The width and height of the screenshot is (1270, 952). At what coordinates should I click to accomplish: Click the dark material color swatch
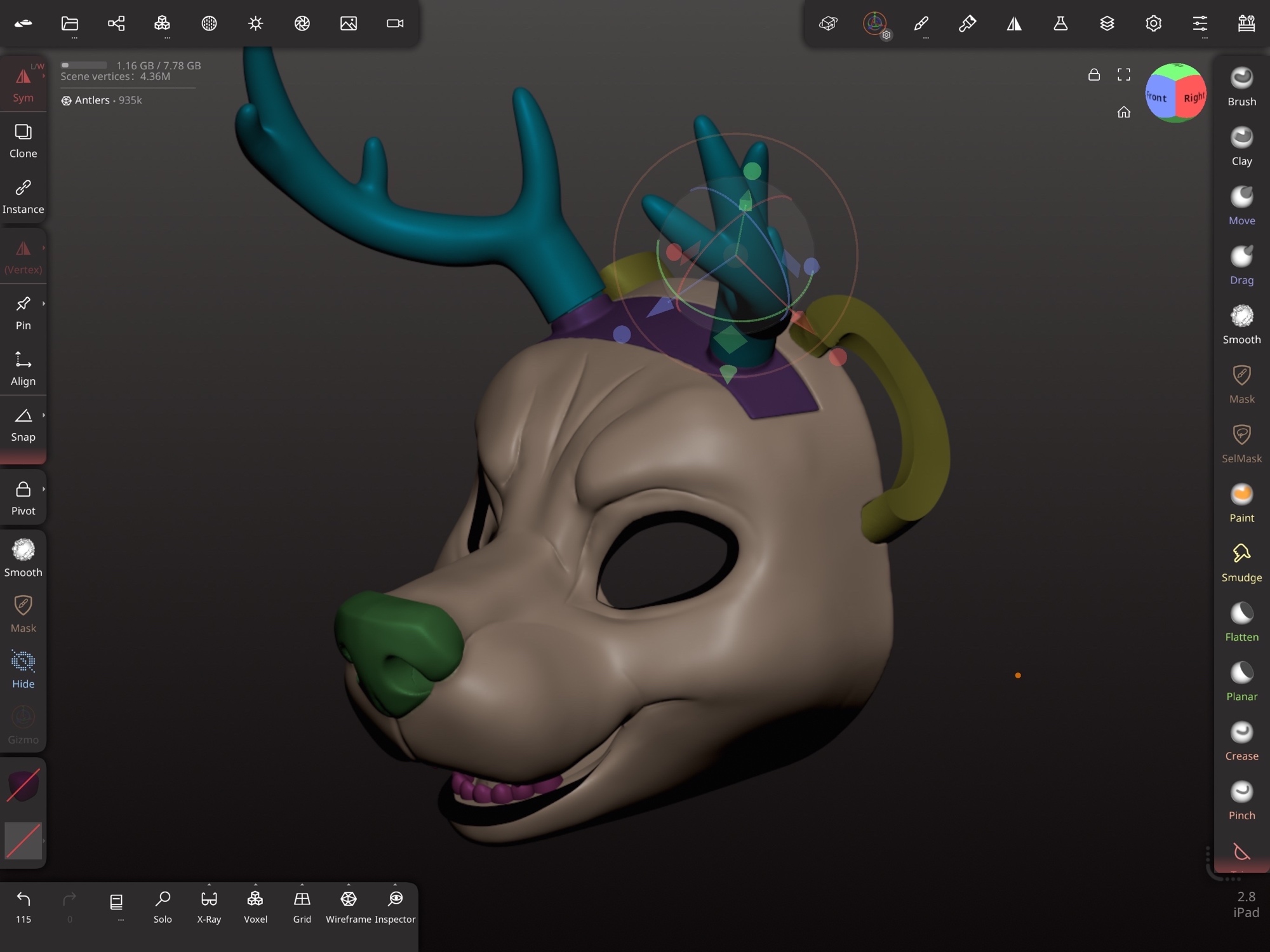click(23, 786)
